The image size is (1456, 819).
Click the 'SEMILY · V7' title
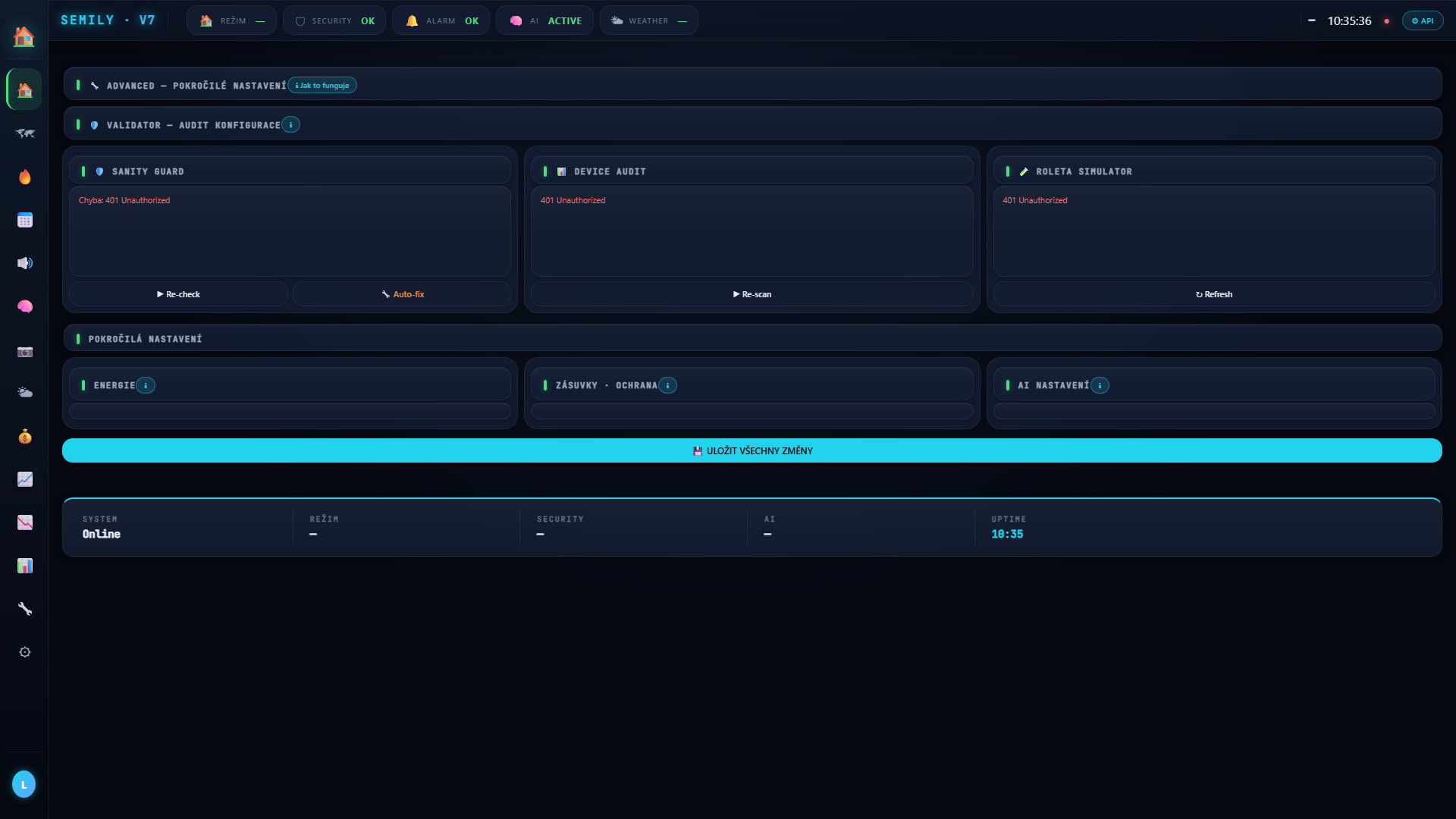pos(108,20)
